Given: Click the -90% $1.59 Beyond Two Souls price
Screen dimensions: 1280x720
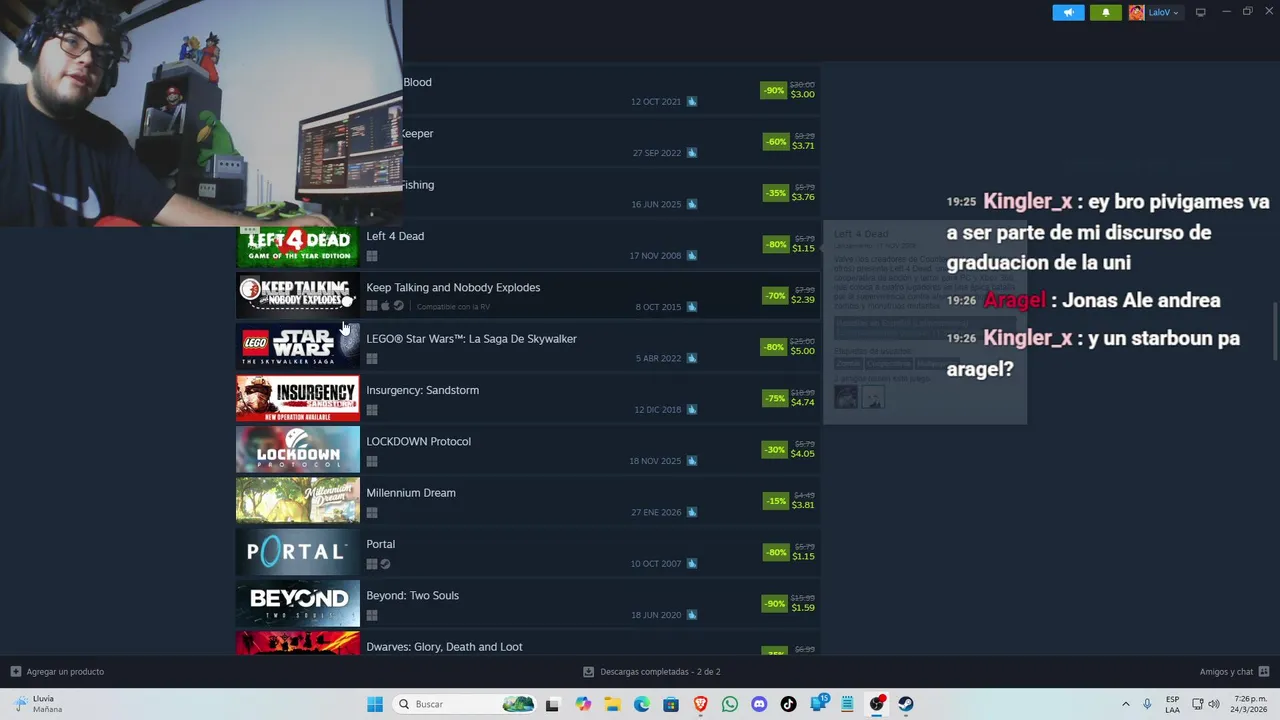Looking at the screenshot, I should coord(789,603).
